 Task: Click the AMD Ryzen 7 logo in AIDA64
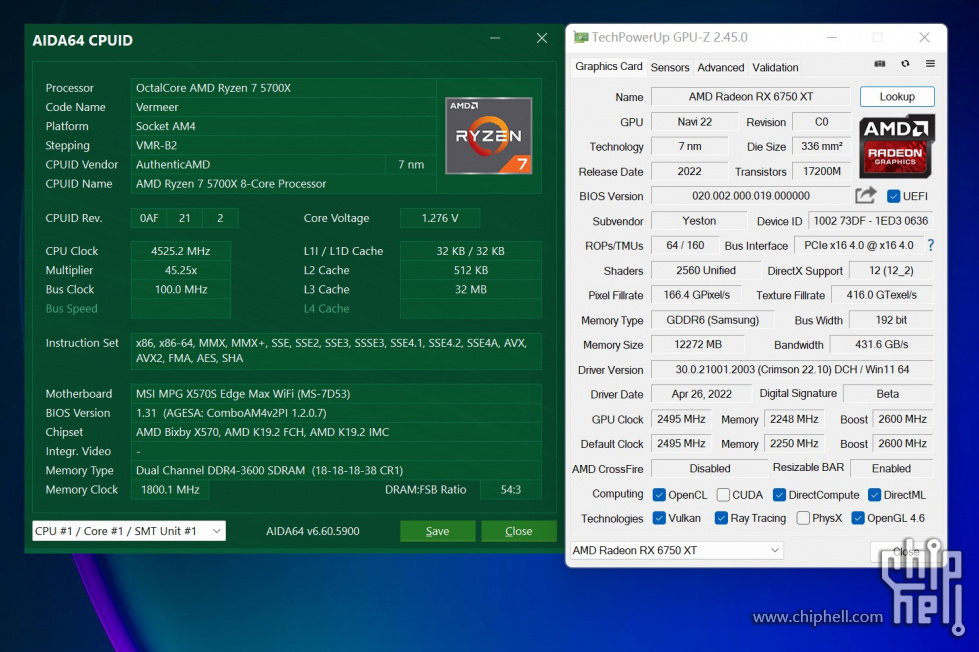[488, 136]
